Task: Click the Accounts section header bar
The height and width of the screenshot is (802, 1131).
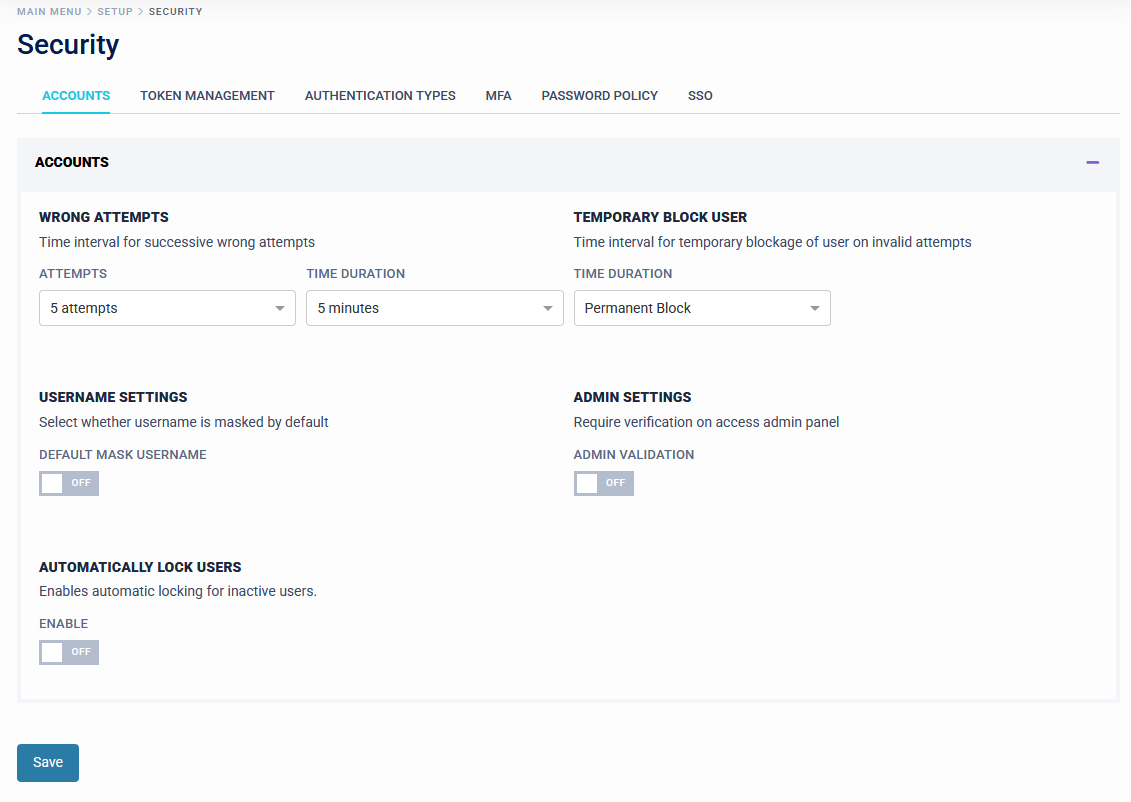Action: tap(500, 162)
